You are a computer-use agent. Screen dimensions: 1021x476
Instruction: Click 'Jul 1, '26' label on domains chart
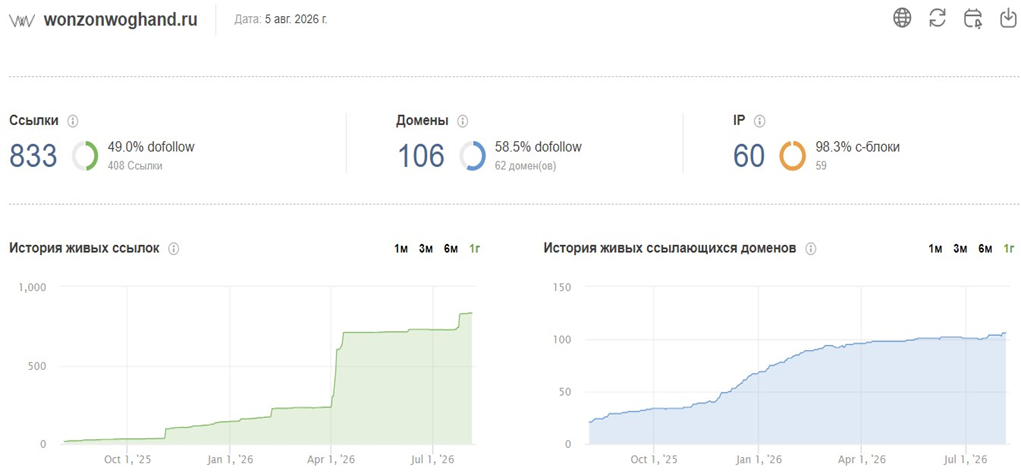coord(966,460)
